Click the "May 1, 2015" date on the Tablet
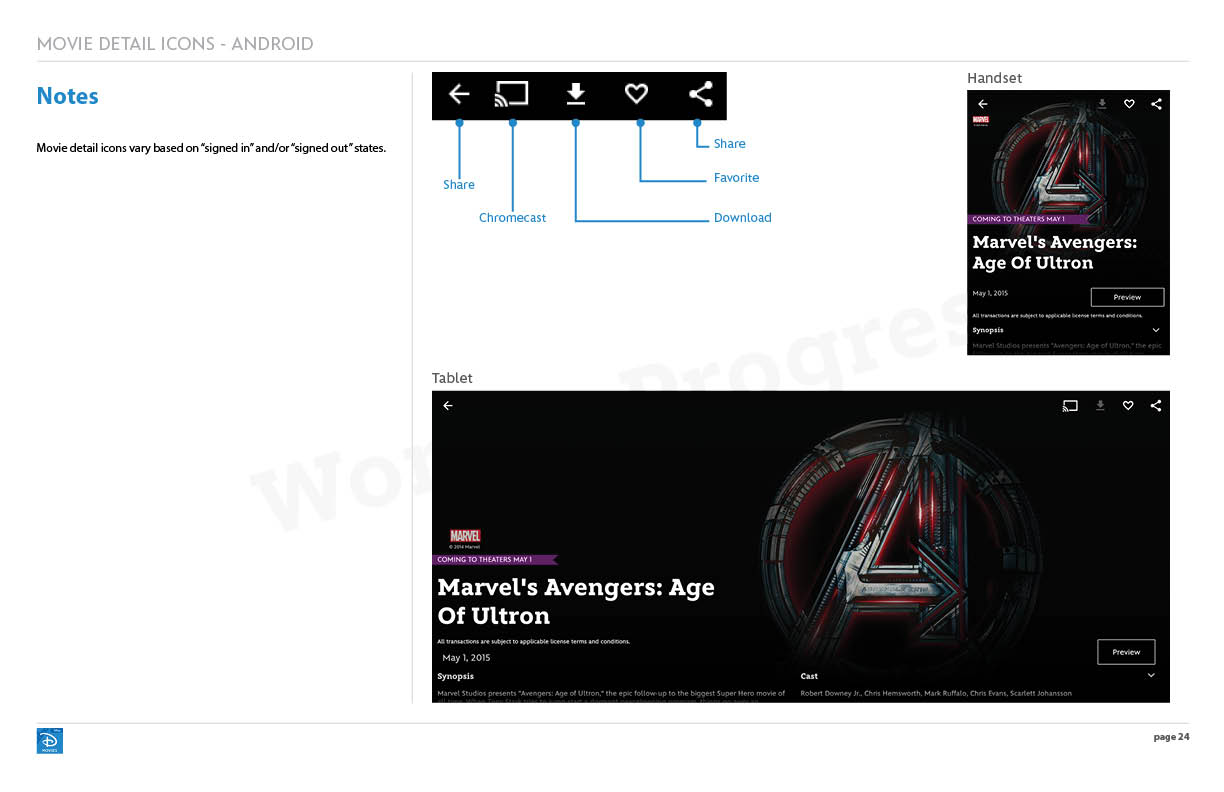The height and width of the screenshot is (792, 1224). tap(466, 658)
